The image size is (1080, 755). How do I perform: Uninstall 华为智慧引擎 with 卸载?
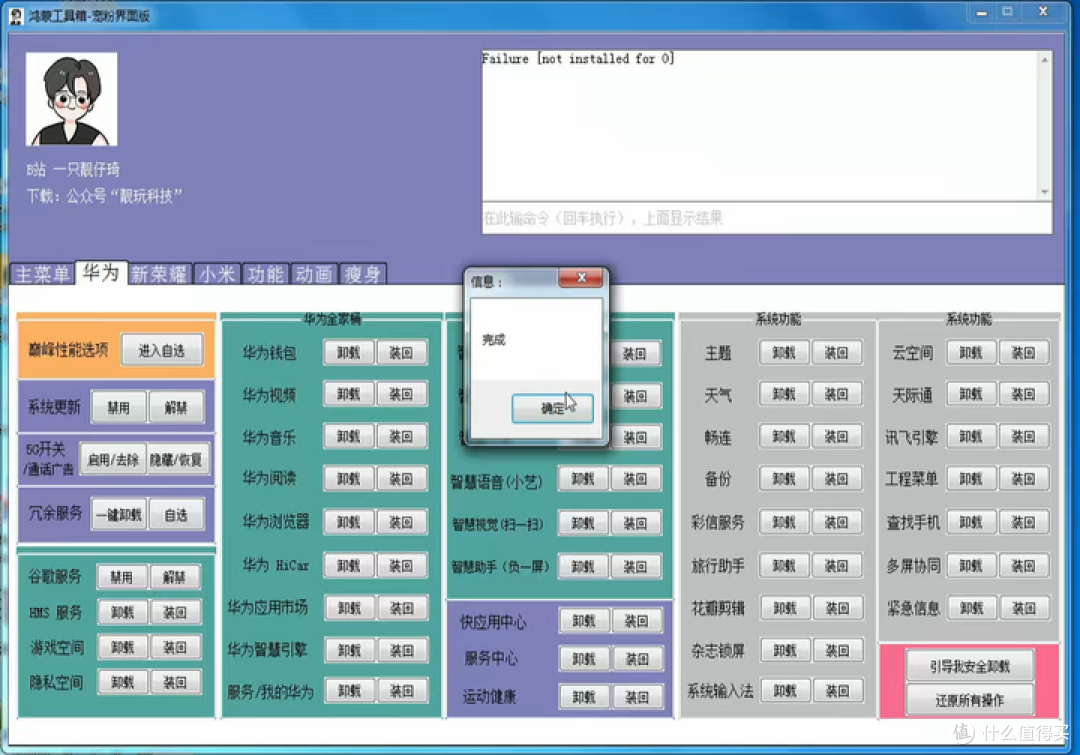[x=349, y=650]
